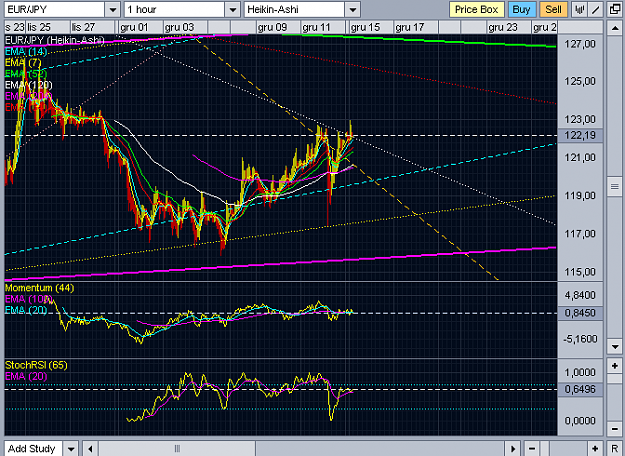Click the time axis zoom in plus button
Viewport: 625px width, 456px height.
pos(595,448)
